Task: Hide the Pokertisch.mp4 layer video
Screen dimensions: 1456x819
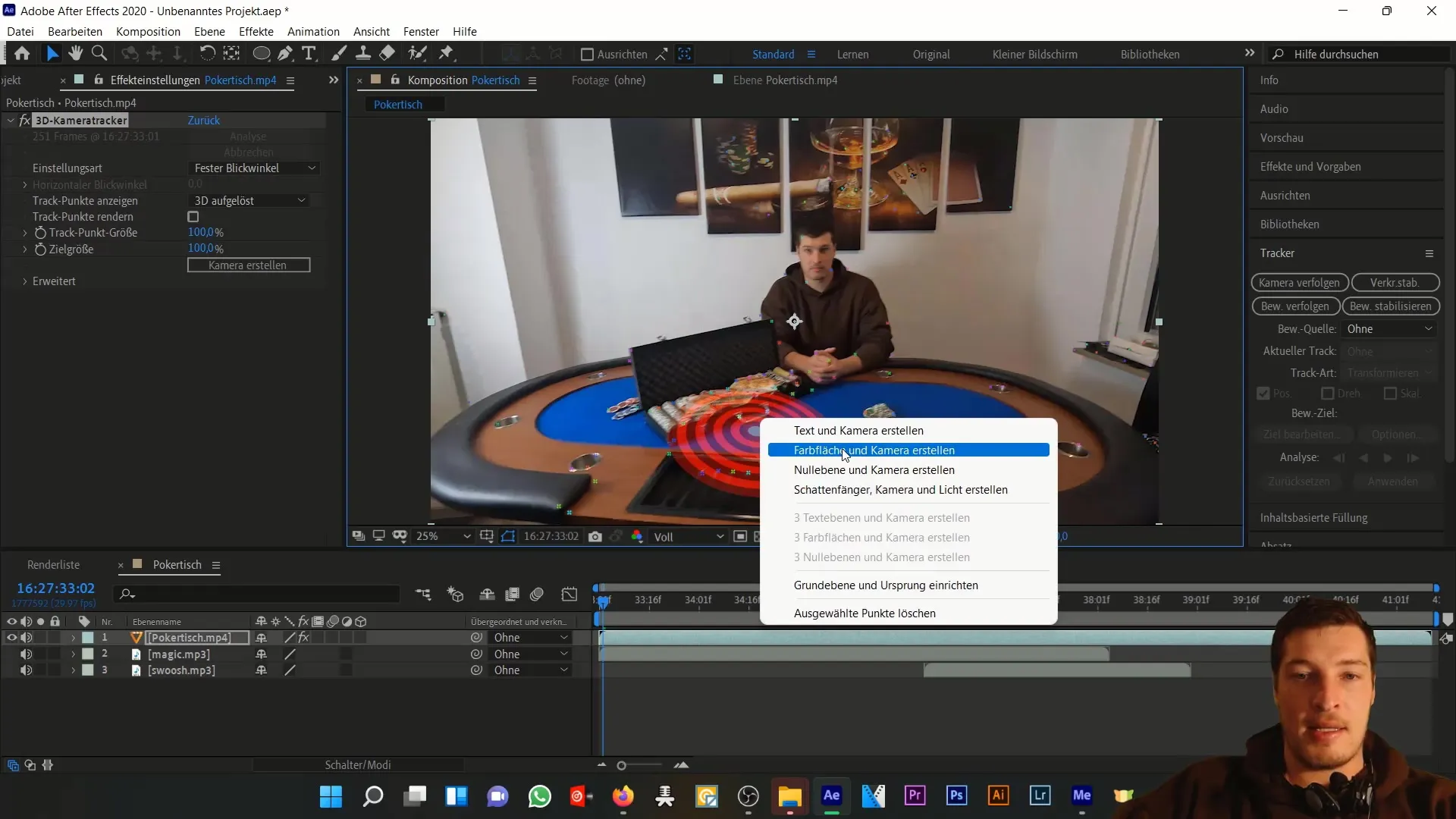Action: click(x=11, y=638)
